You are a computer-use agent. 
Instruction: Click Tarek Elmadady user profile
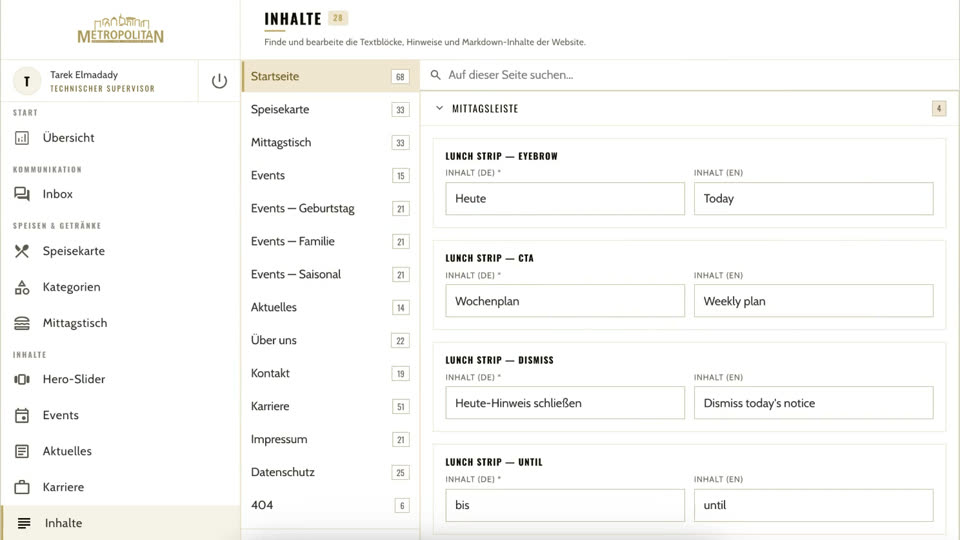coord(100,81)
